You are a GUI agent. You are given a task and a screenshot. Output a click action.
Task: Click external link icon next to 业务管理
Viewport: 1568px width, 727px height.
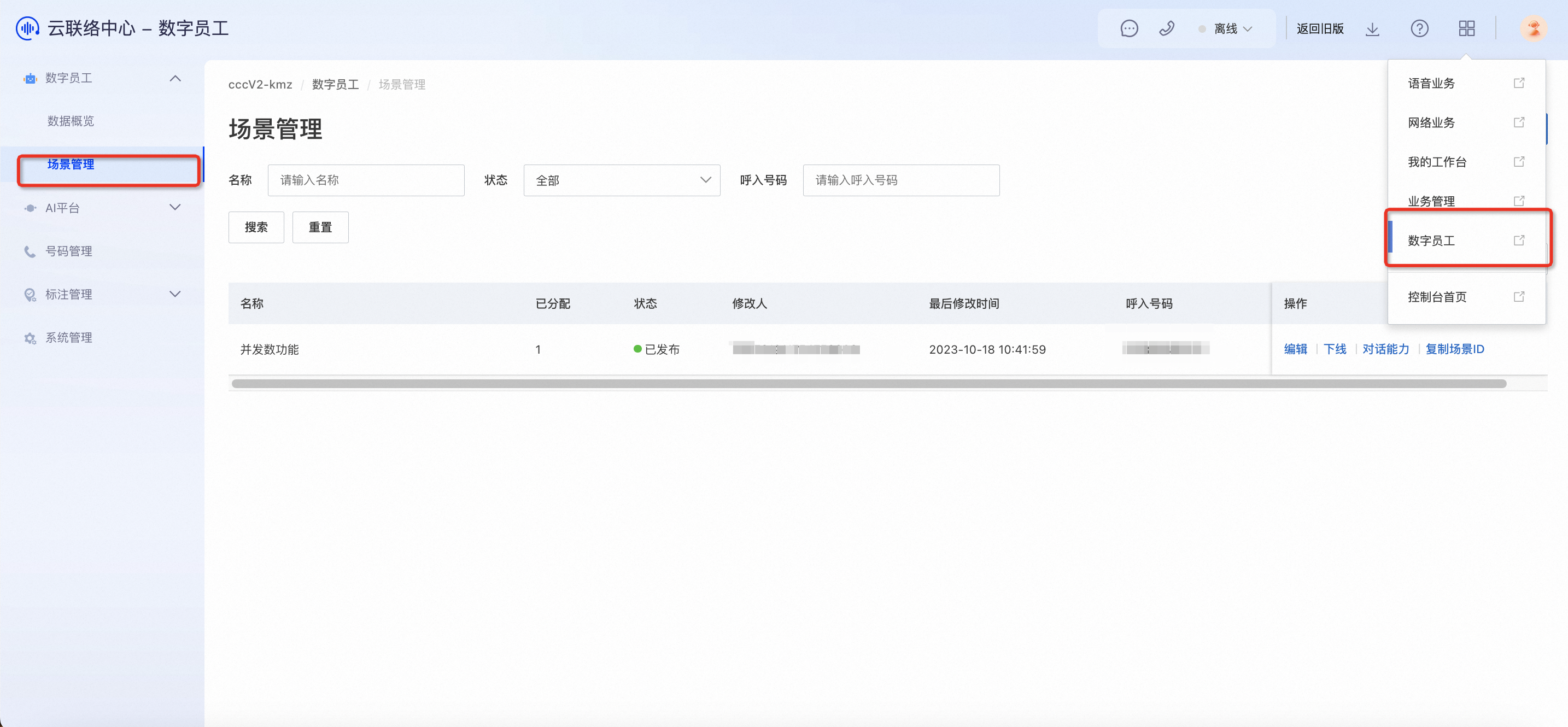coord(1519,201)
